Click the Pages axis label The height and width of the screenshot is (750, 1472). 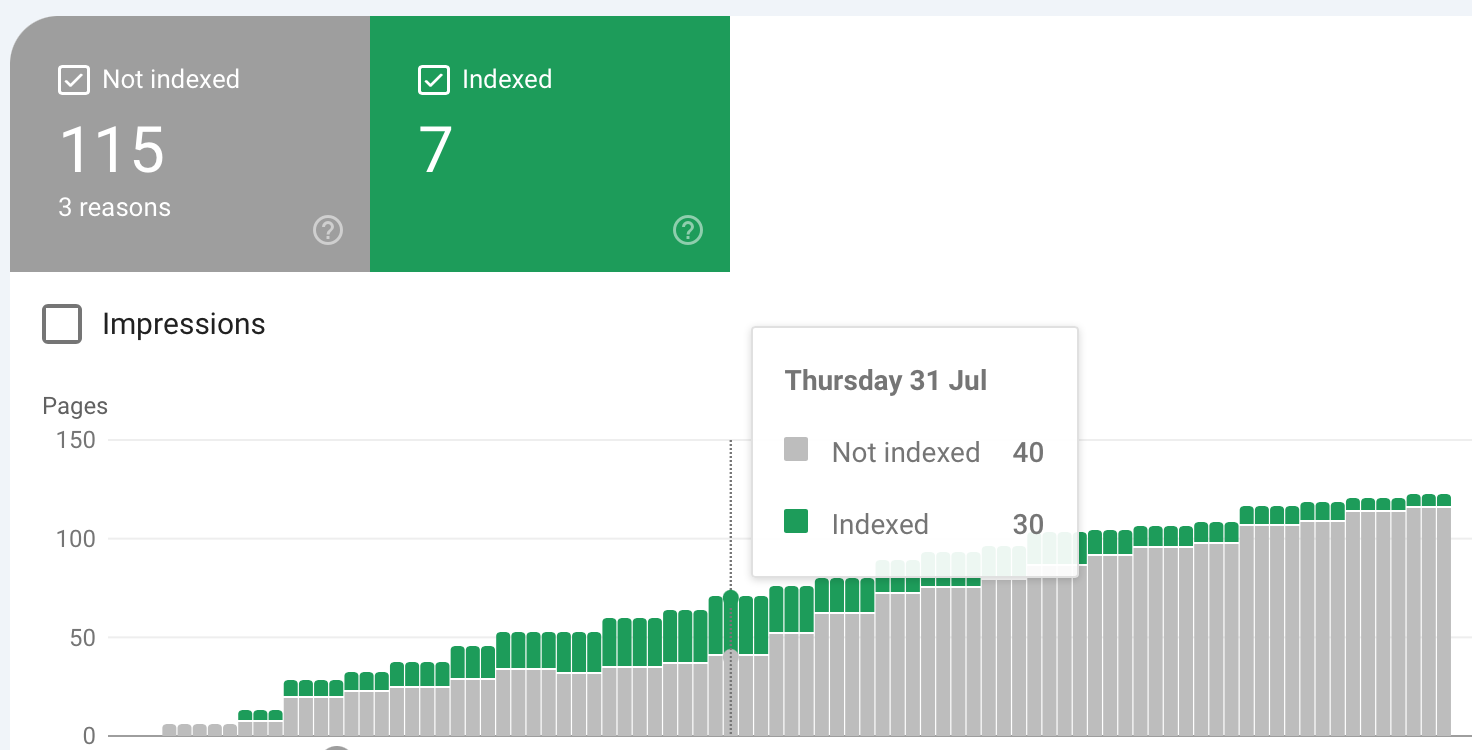click(75, 406)
